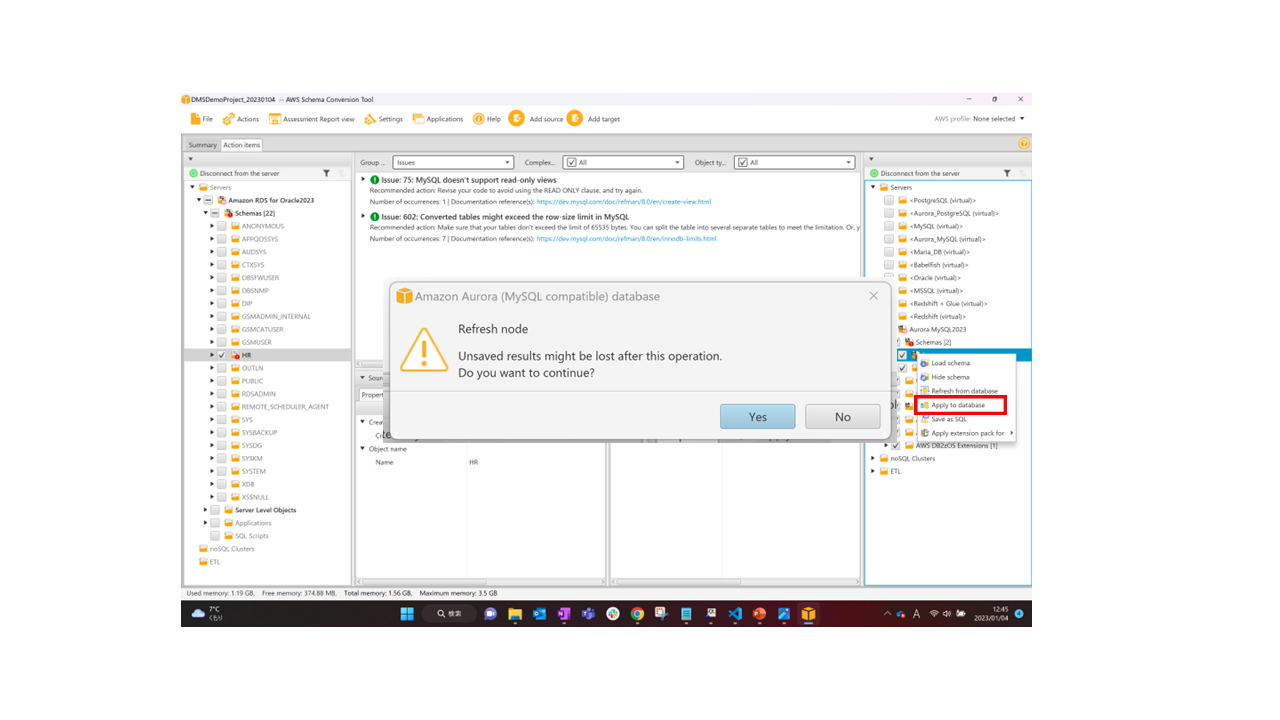The width and height of the screenshot is (1280, 720).
Task: Click Yes in the Refresh node dialog
Action: point(758,417)
